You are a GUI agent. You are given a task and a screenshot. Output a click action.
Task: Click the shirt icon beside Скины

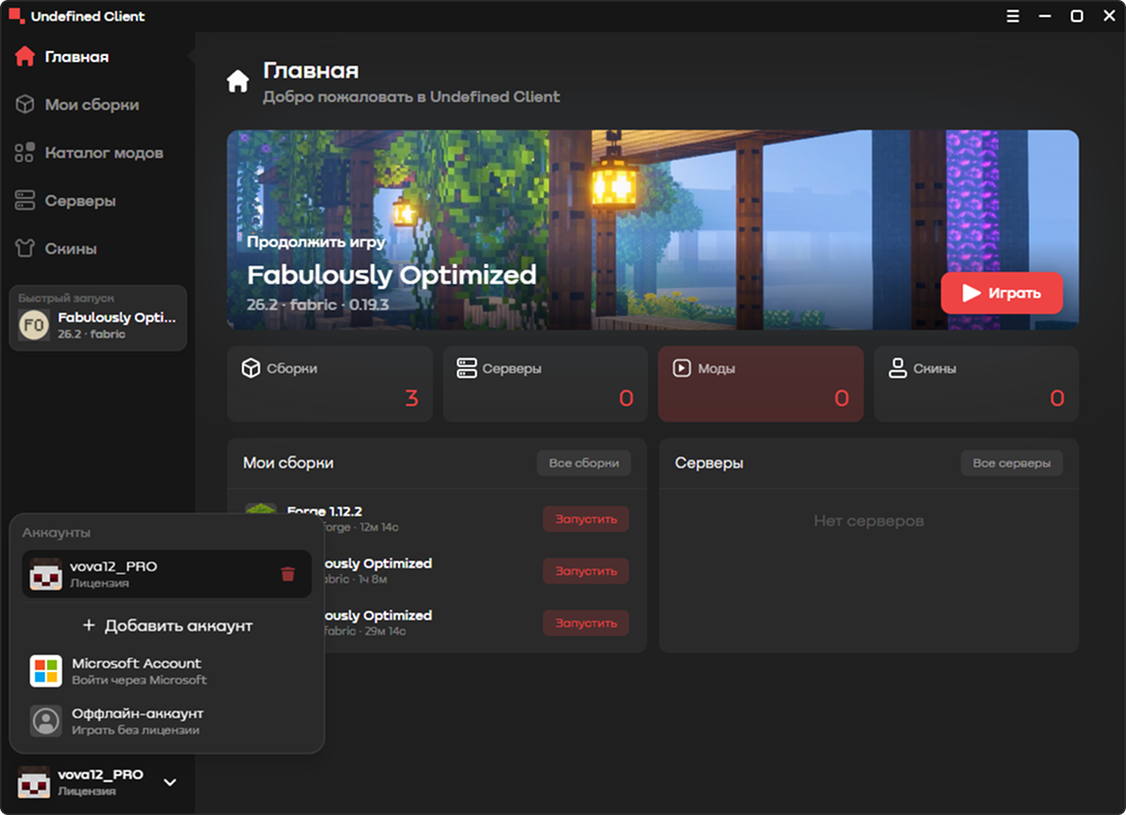(x=24, y=248)
